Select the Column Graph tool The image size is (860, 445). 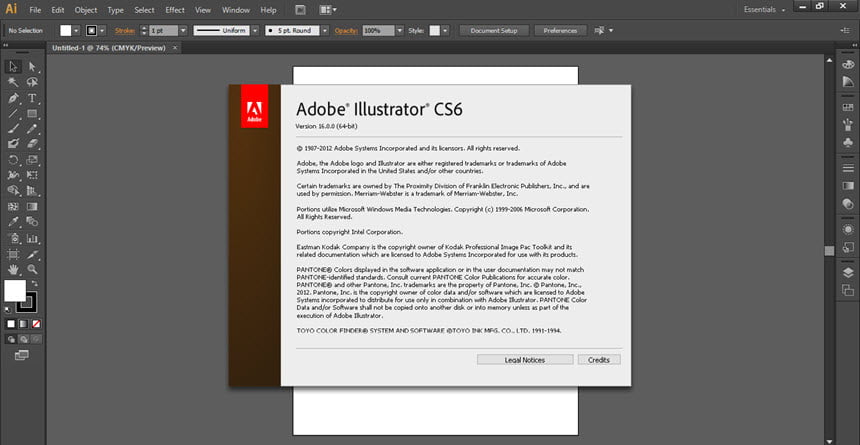point(32,238)
